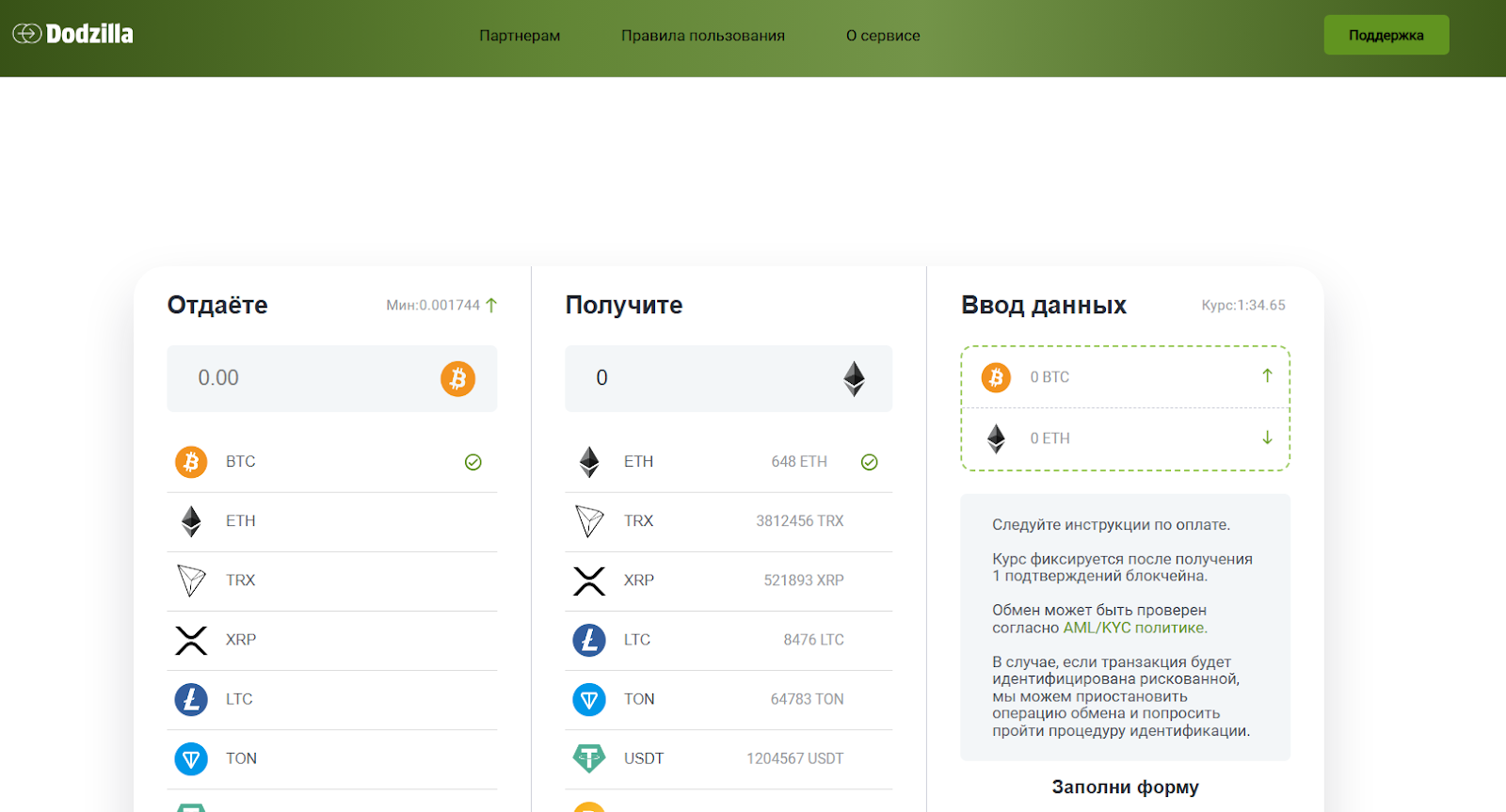Open the Bitcoin currency selector in the amount field

click(x=457, y=378)
